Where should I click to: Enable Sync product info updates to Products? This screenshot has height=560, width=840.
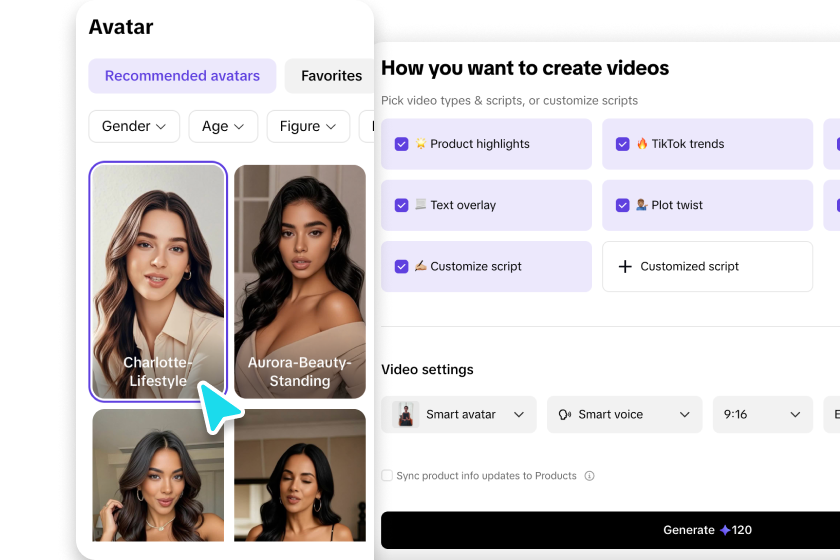pos(387,476)
